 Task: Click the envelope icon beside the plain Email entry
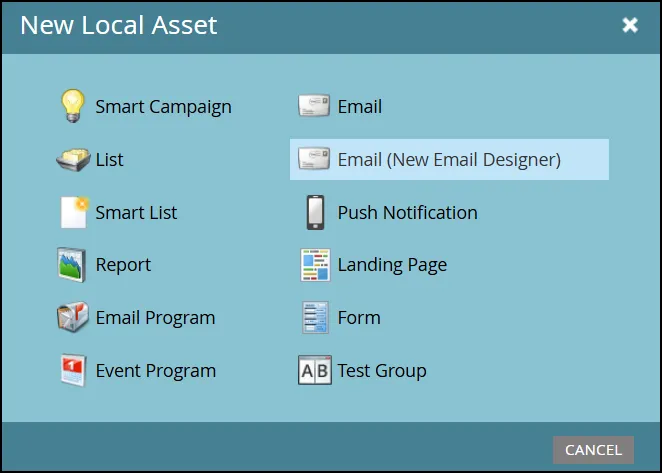314,106
